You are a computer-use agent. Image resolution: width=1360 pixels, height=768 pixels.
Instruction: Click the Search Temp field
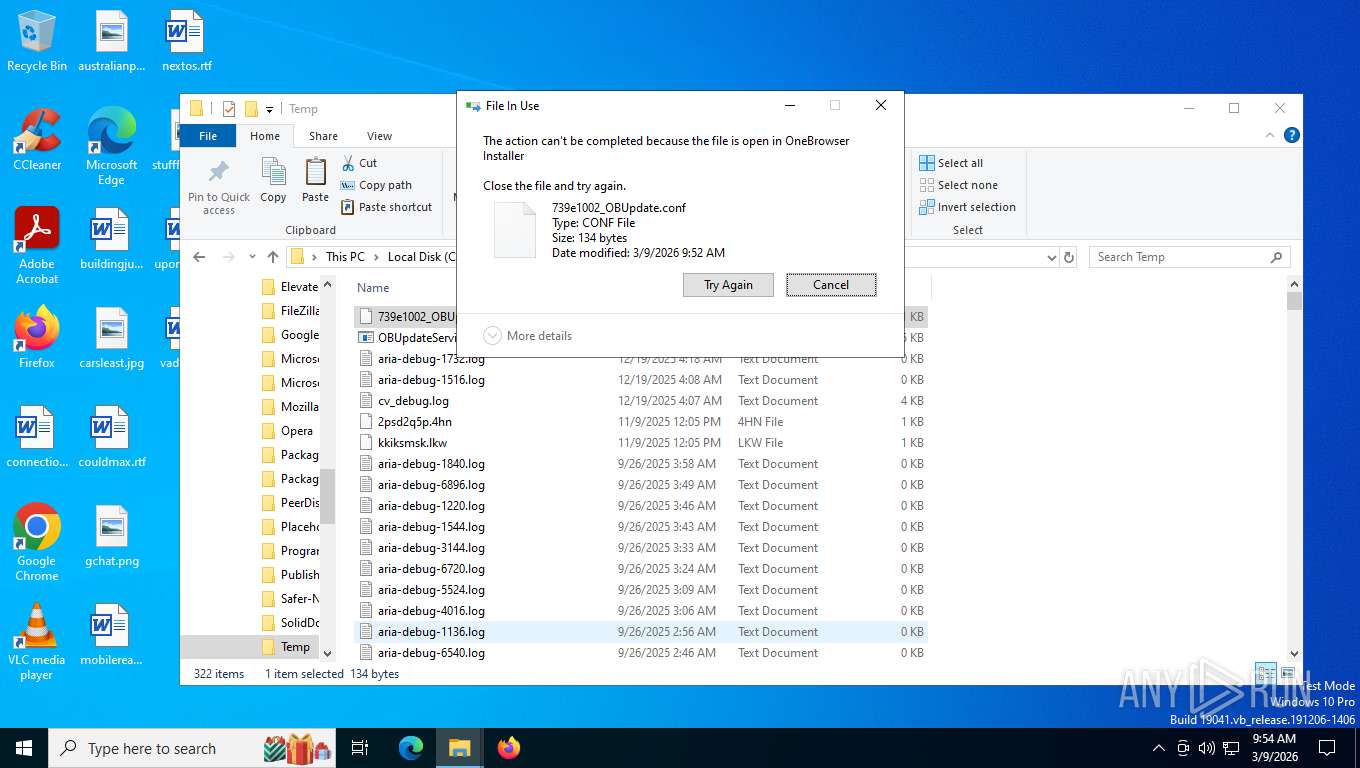[1189, 257]
